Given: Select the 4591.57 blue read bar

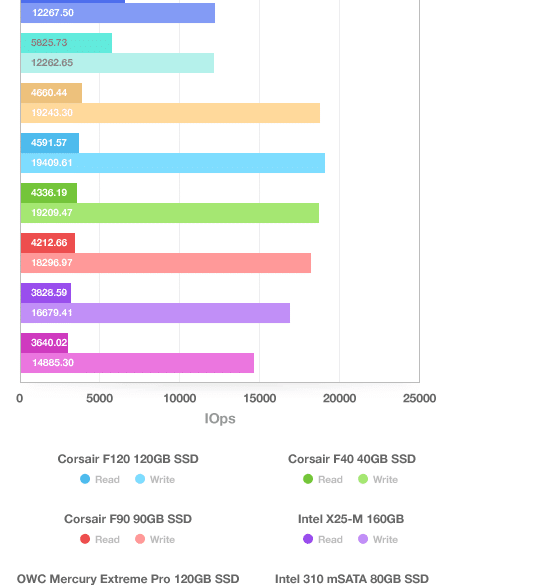Looking at the screenshot, I should [x=50, y=143].
